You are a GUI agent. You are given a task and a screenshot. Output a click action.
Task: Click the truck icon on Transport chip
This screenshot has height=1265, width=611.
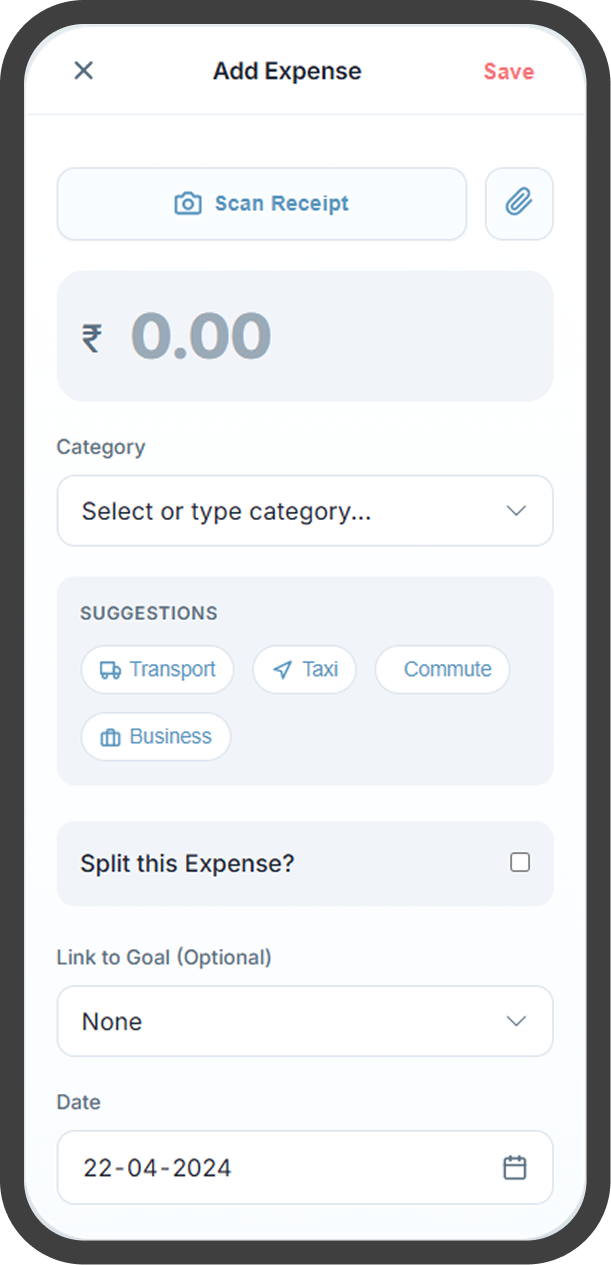(x=110, y=670)
